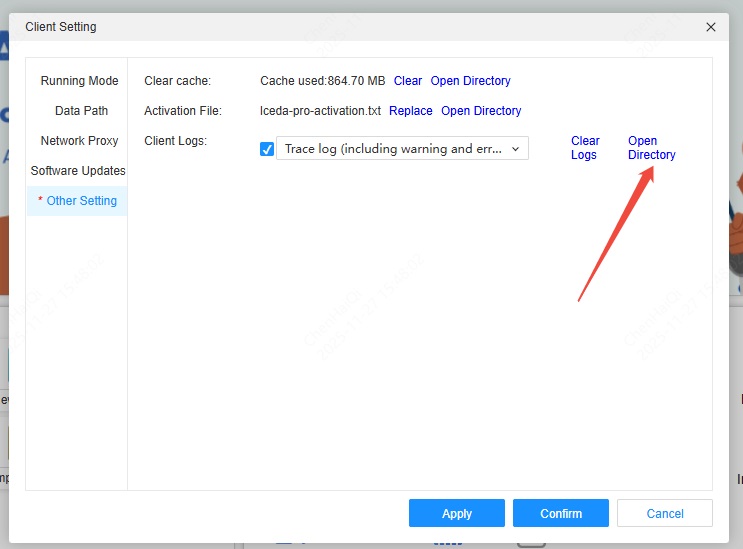Open Directory for the cache row

pos(470,81)
